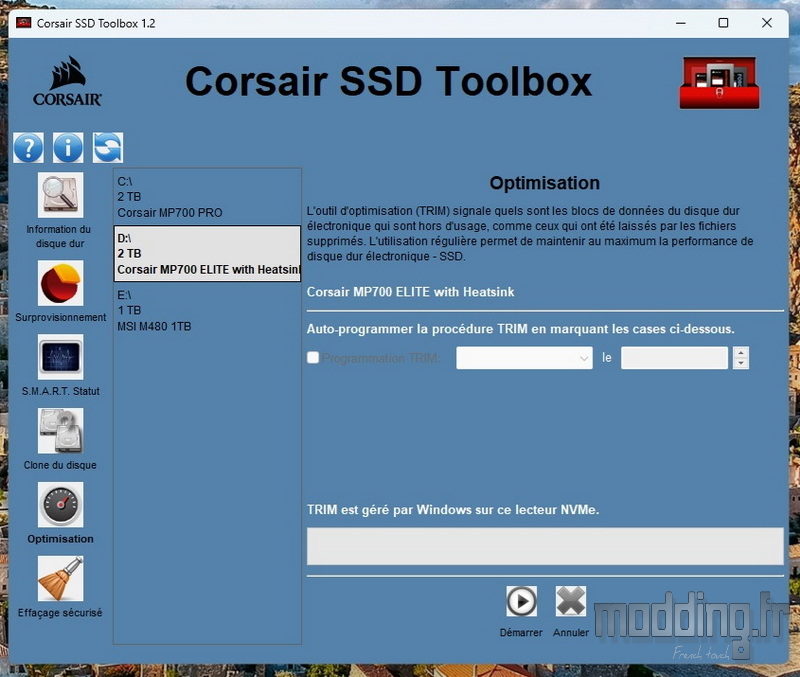800x677 pixels.
Task: Open the TRIM schedule frequency dropdown
Action: 524,358
